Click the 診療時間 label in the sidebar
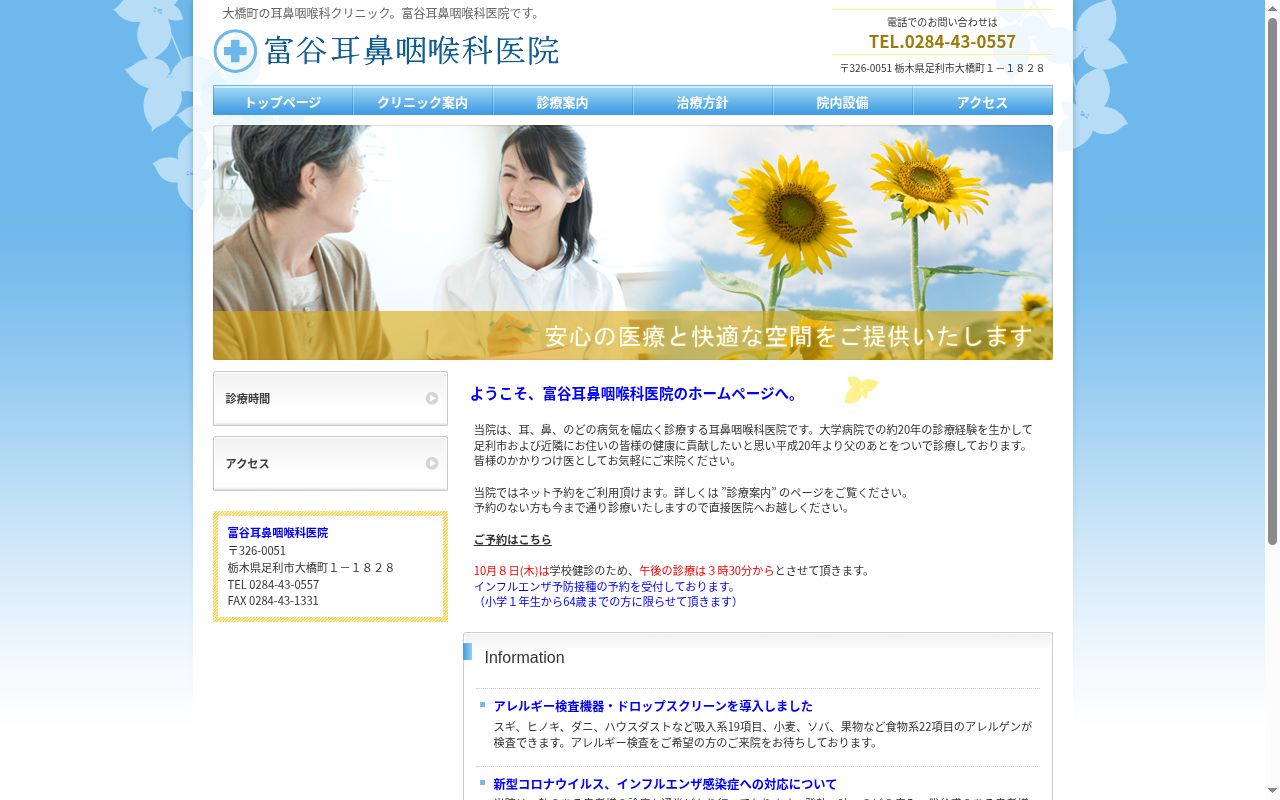The height and width of the screenshot is (800, 1280). (248, 398)
